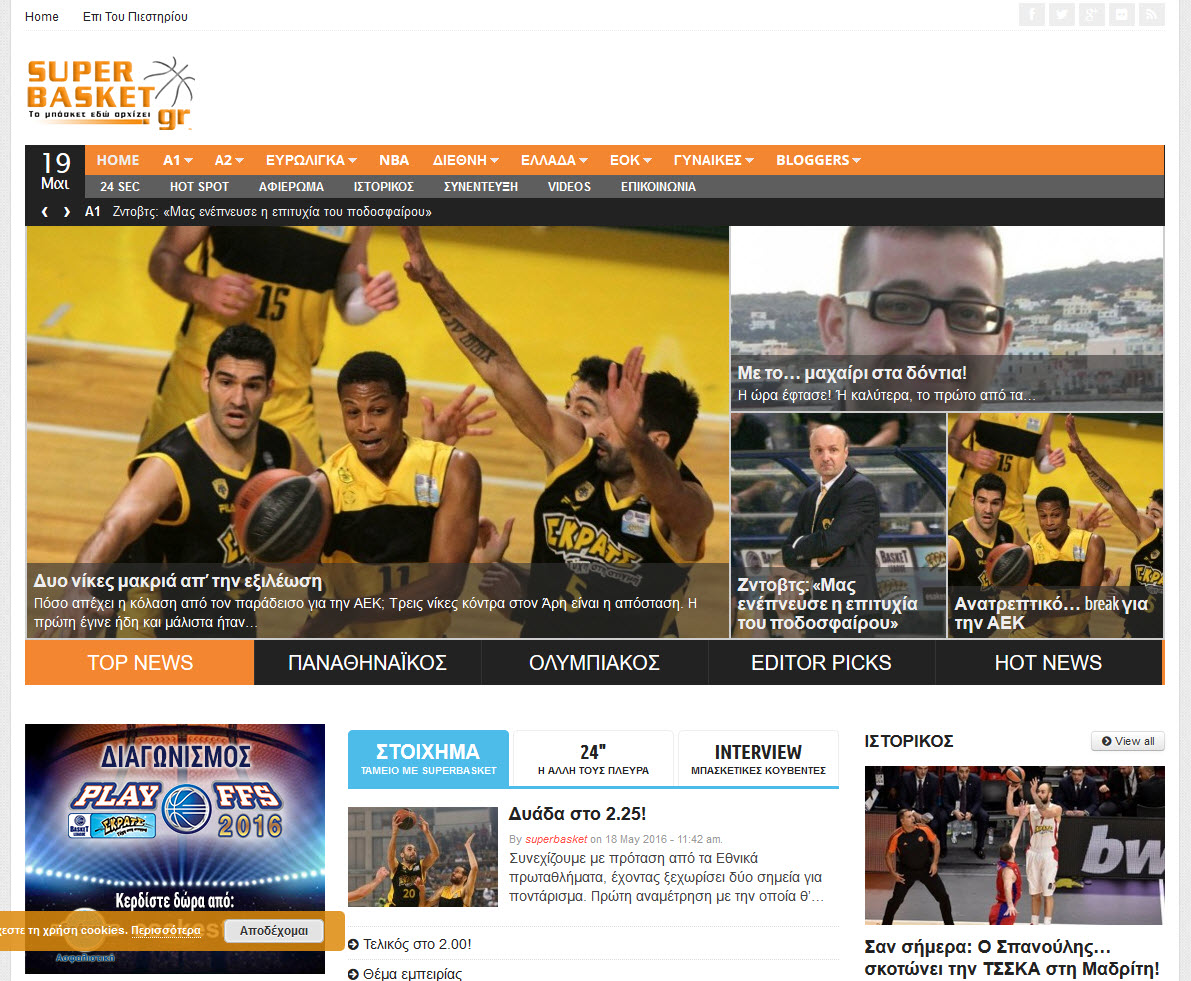This screenshot has height=981, width=1191.
Task: Select ΑΦΙΕΡΩΜΑ in the sub navigation
Action: (291, 187)
